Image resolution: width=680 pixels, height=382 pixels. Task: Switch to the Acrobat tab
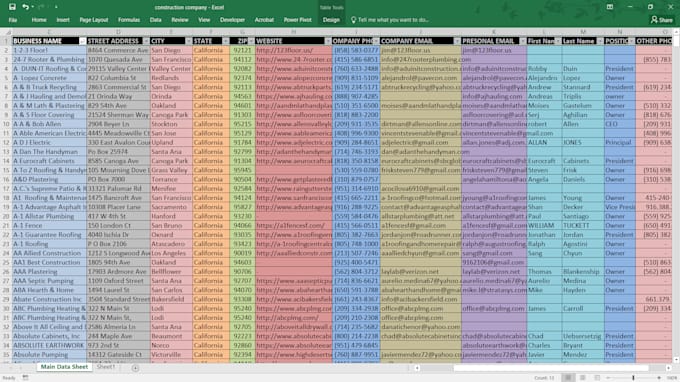[264, 20]
